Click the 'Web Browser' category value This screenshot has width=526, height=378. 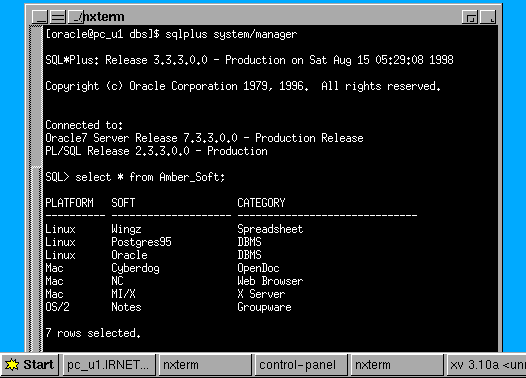tap(270, 281)
